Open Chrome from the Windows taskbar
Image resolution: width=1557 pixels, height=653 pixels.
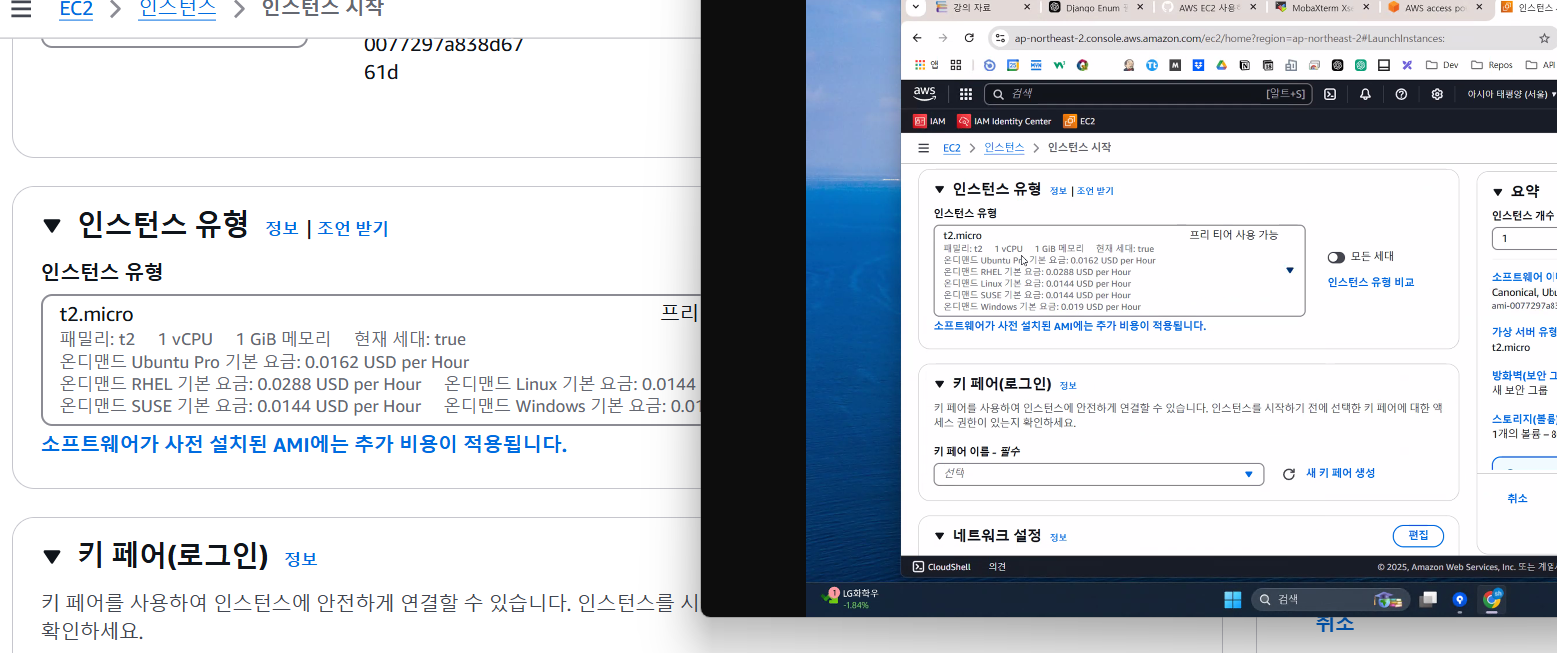click(x=1492, y=599)
